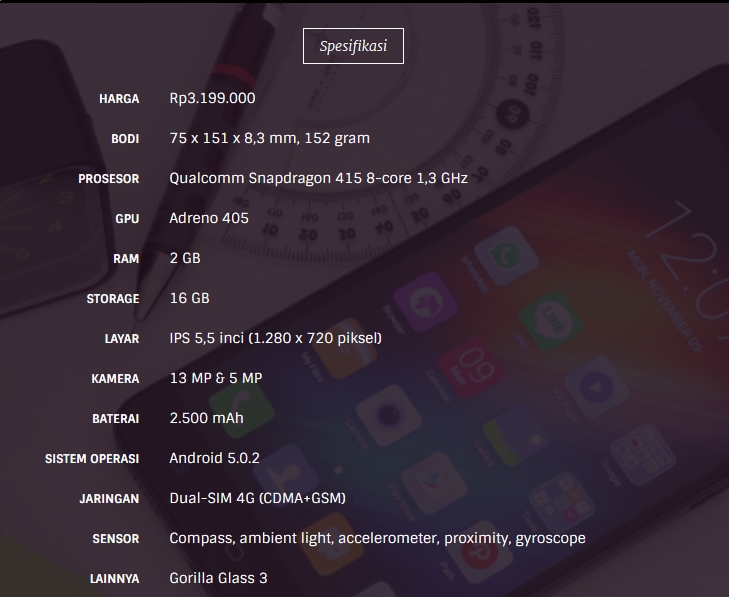Select the BODI label
The image size is (729, 597).
[125, 139]
